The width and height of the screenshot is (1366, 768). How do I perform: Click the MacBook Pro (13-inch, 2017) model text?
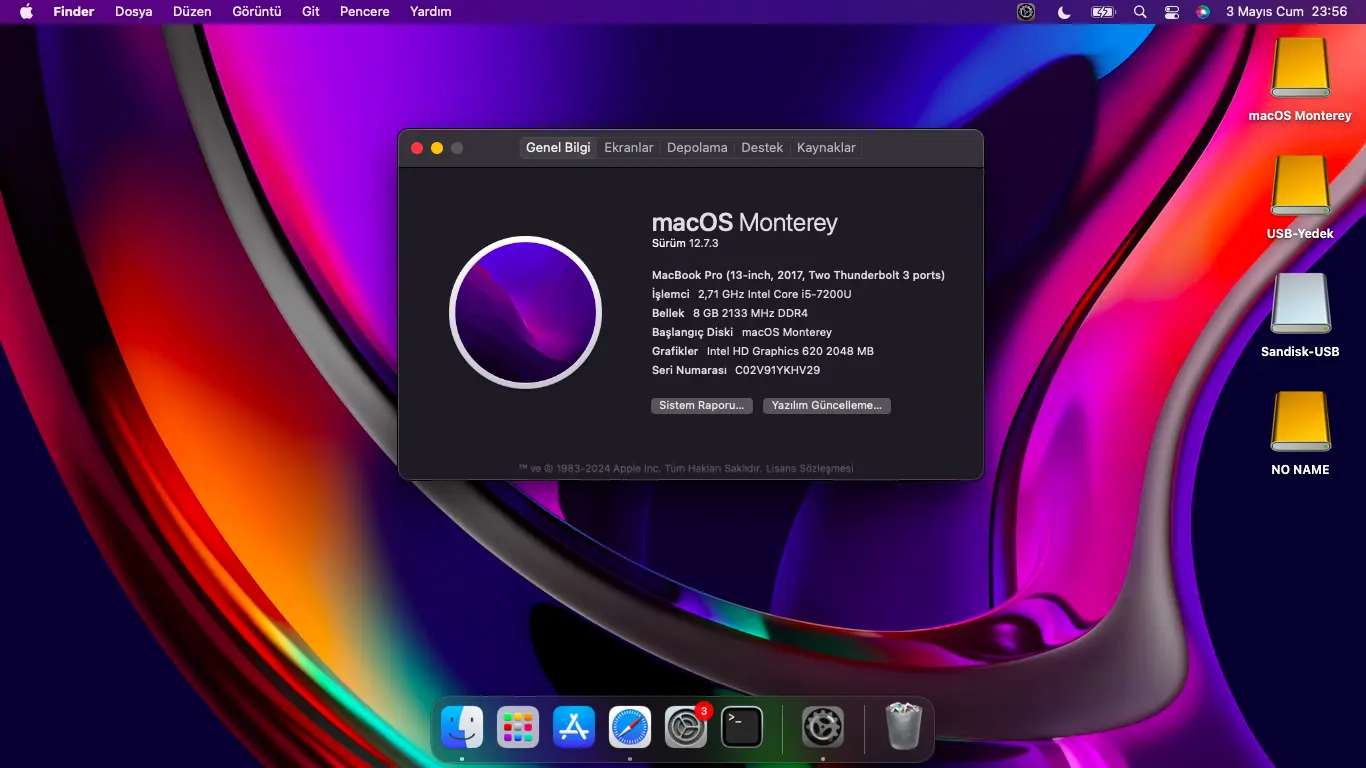tap(798, 275)
